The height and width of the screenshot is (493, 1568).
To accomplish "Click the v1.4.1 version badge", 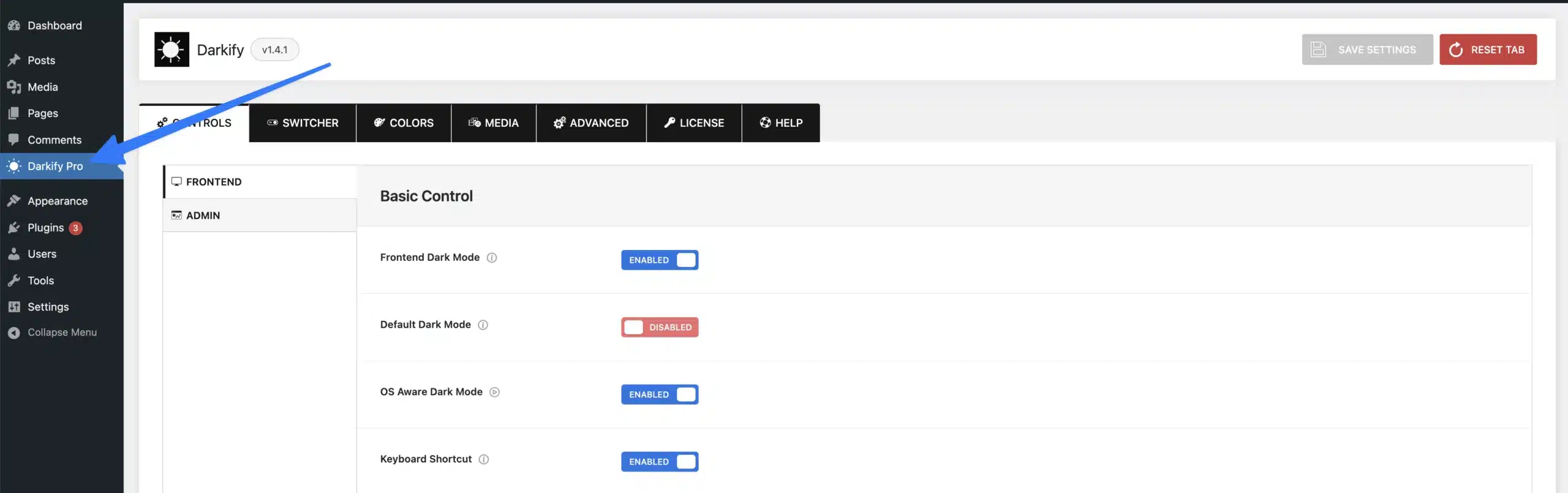I will (274, 50).
